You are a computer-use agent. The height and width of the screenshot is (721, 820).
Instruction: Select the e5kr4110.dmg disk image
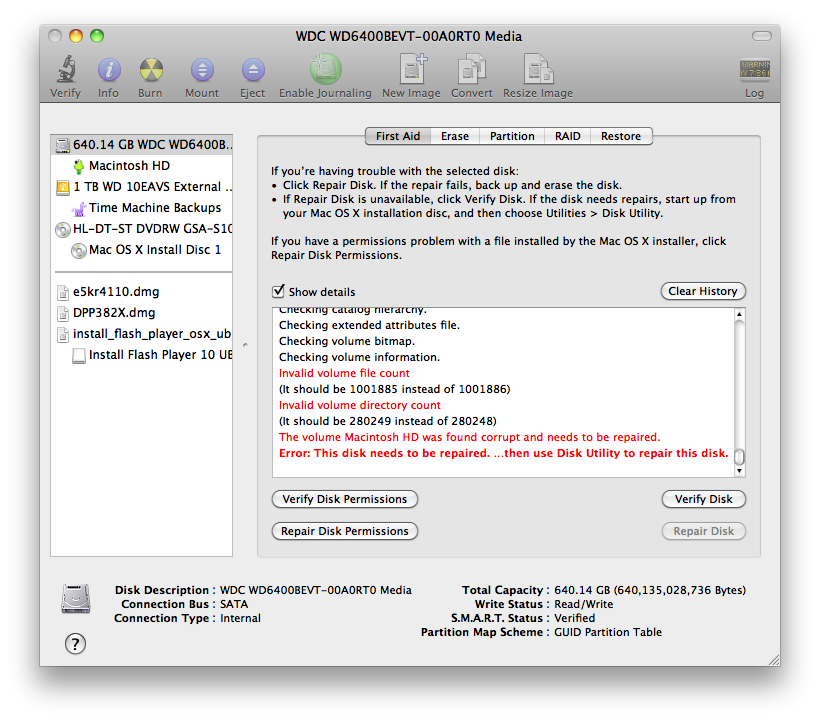tap(142, 292)
